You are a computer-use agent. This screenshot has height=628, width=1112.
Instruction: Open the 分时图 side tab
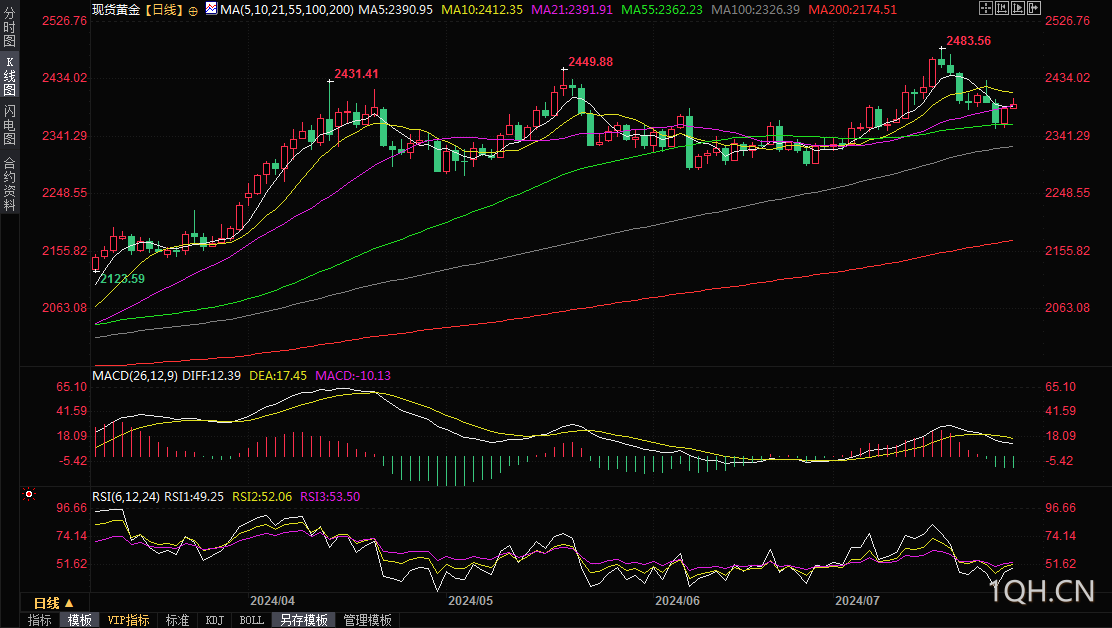coord(9,27)
